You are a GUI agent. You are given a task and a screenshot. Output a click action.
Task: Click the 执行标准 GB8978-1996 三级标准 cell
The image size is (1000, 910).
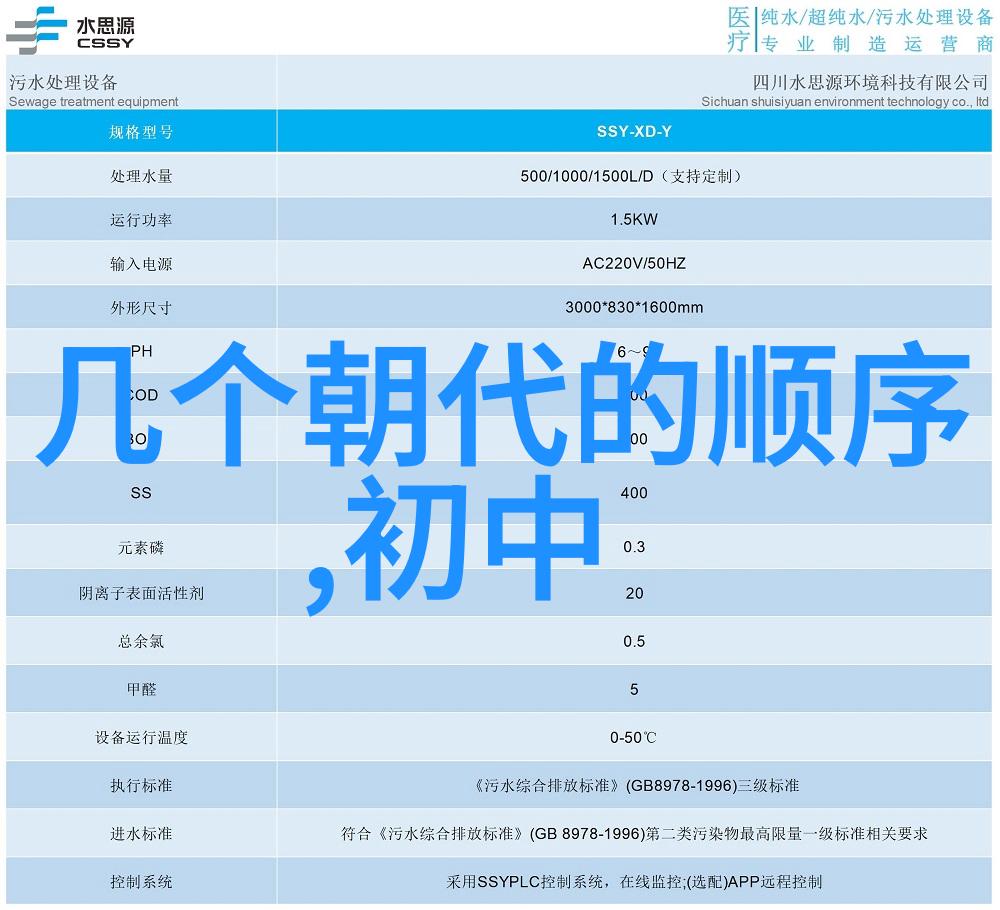coord(634,786)
